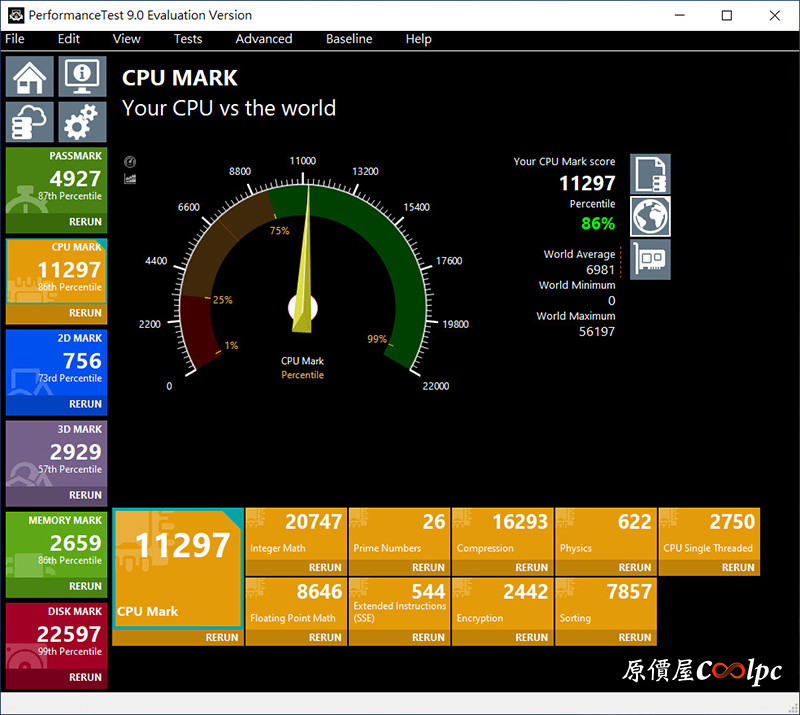
Task: Click the orange Percentile gauge label
Action: click(302, 375)
